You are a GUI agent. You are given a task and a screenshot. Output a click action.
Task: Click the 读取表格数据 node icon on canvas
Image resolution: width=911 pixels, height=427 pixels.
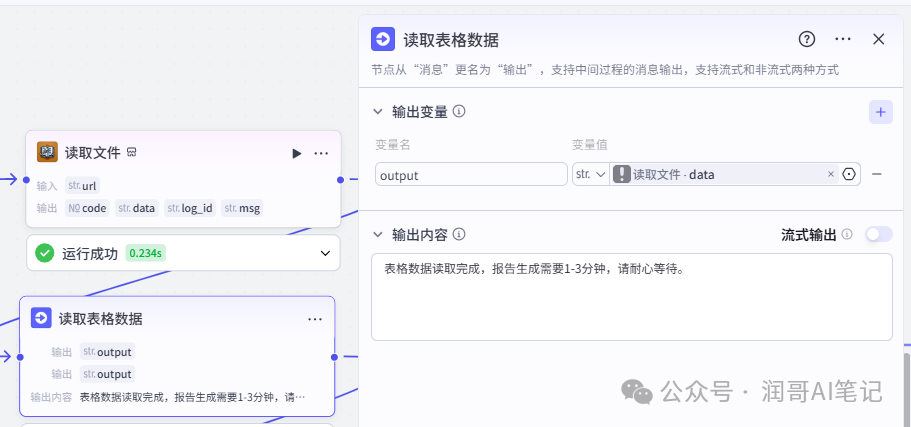[x=41, y=318]
